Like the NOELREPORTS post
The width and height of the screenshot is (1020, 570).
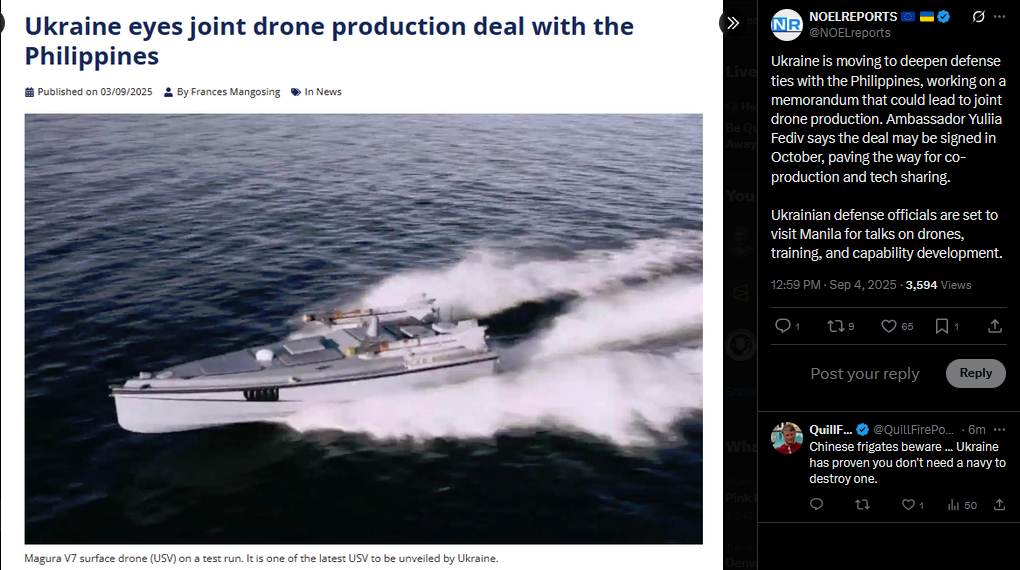[888, 326]
